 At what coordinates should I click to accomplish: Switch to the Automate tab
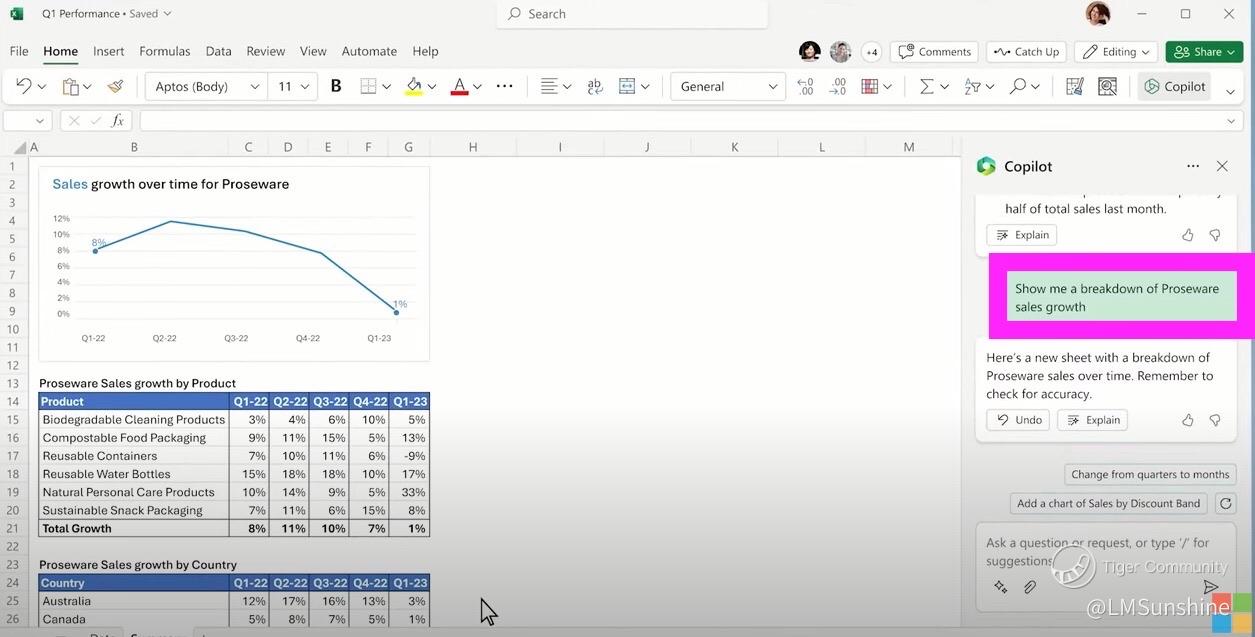(x=369, y=51)
